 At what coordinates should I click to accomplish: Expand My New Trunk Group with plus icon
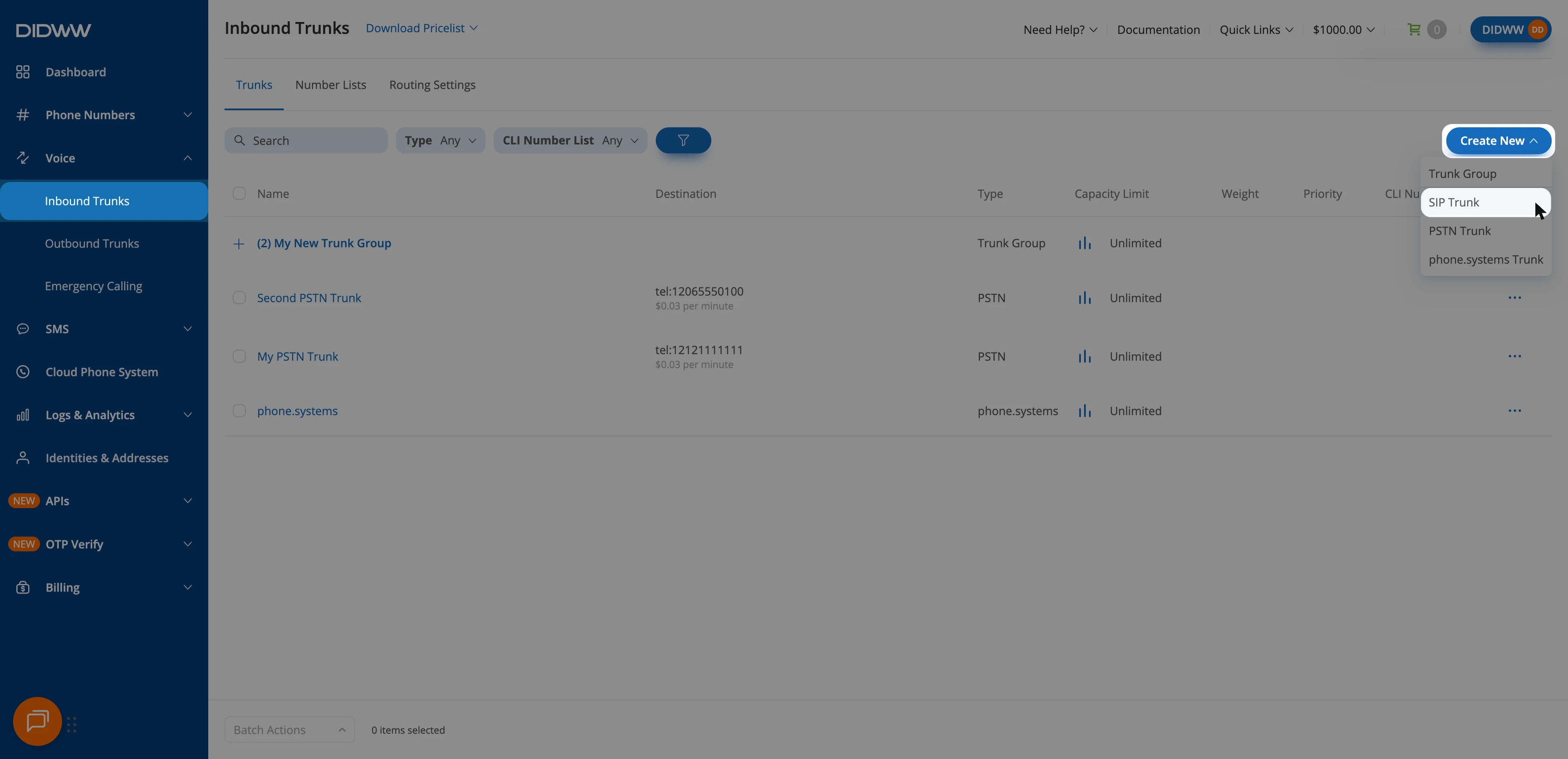[238, 243]
